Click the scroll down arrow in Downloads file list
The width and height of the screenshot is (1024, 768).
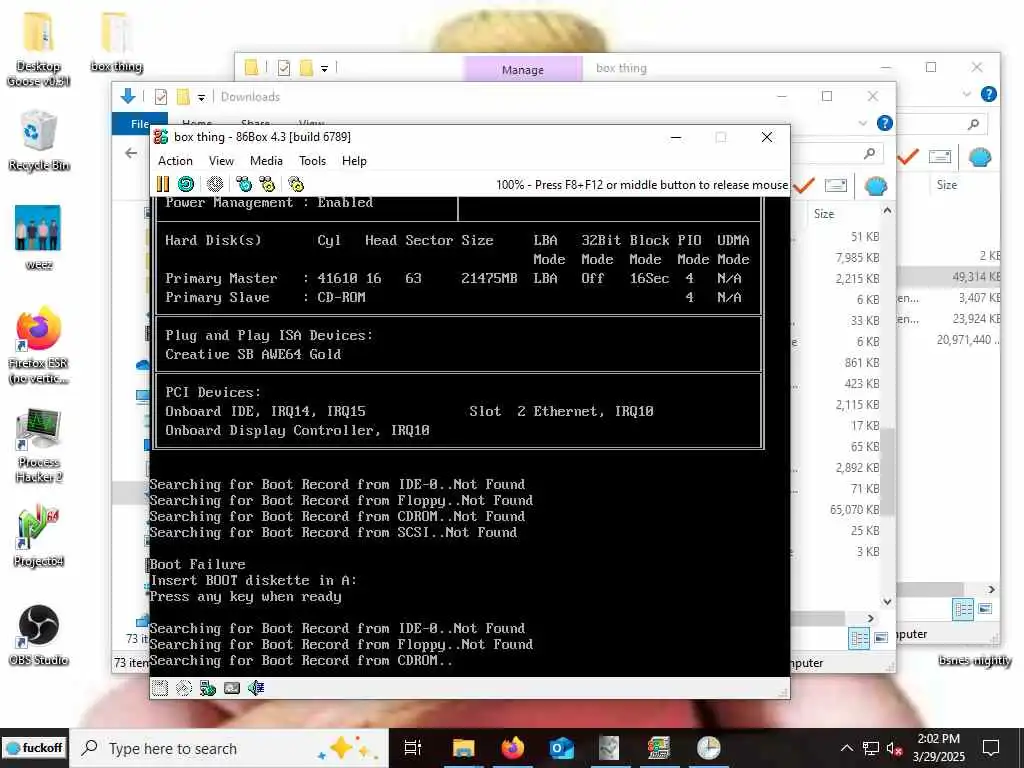pyautogui.click(x=887, y=601)
